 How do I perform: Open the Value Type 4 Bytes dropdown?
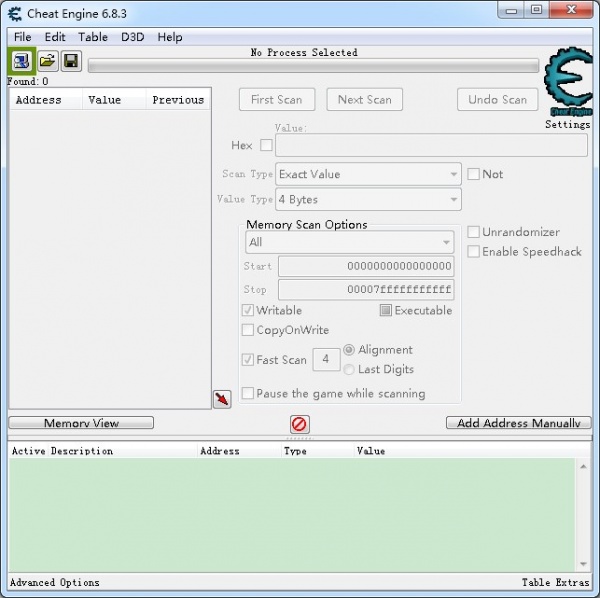368,199
